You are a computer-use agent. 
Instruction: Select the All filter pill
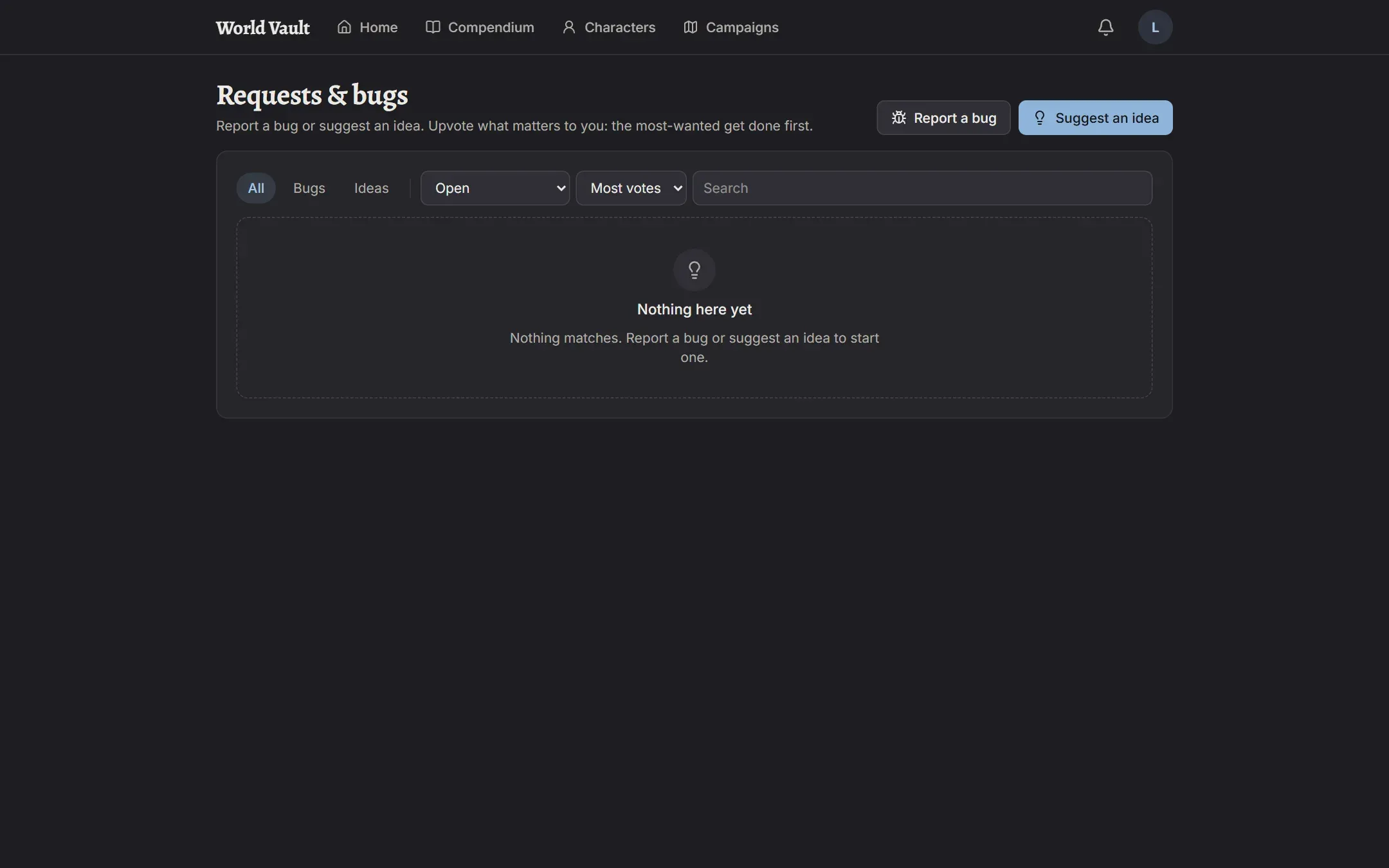[256, 188]
